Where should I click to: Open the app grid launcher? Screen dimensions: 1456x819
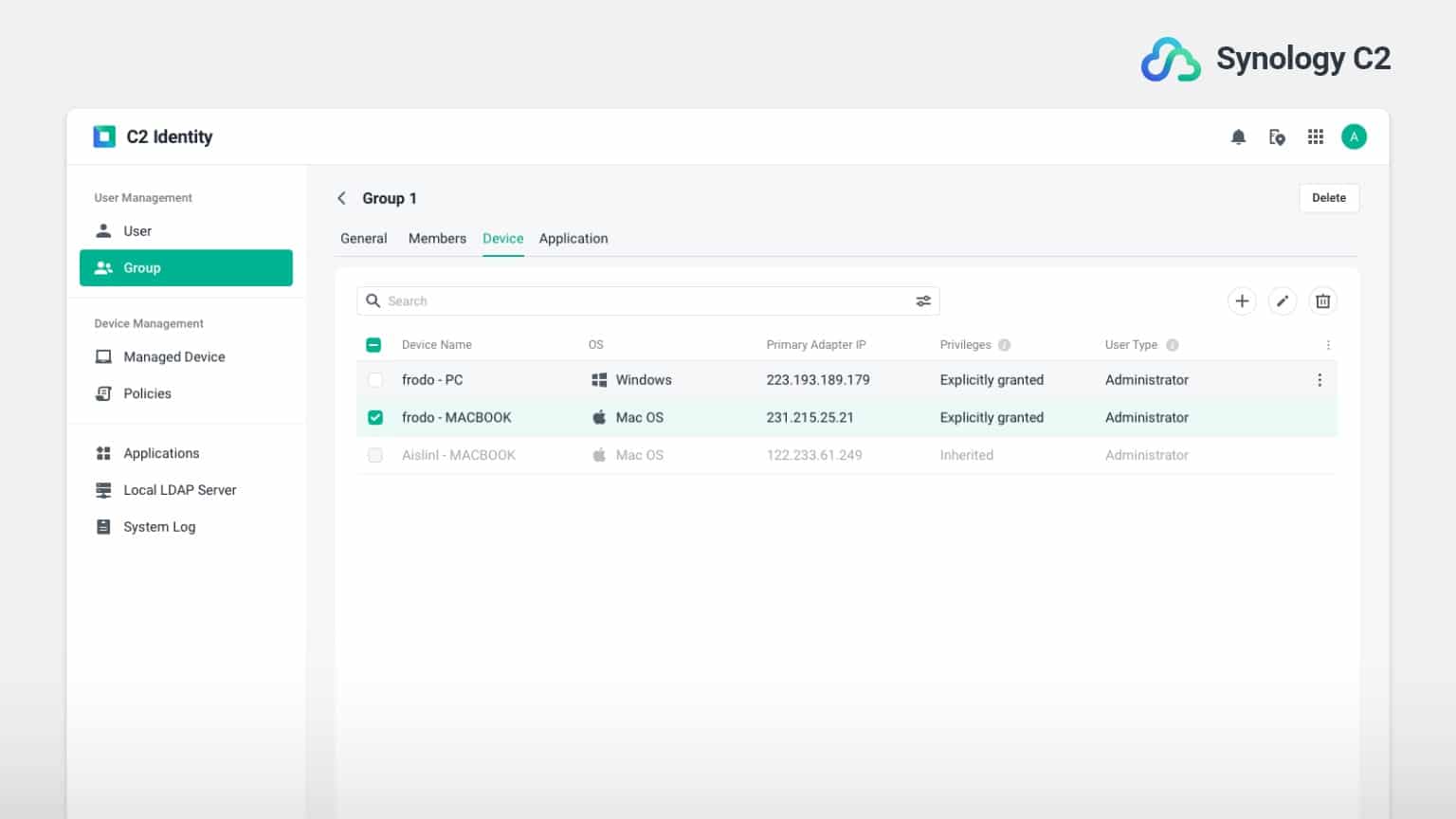click(1316, 137)
